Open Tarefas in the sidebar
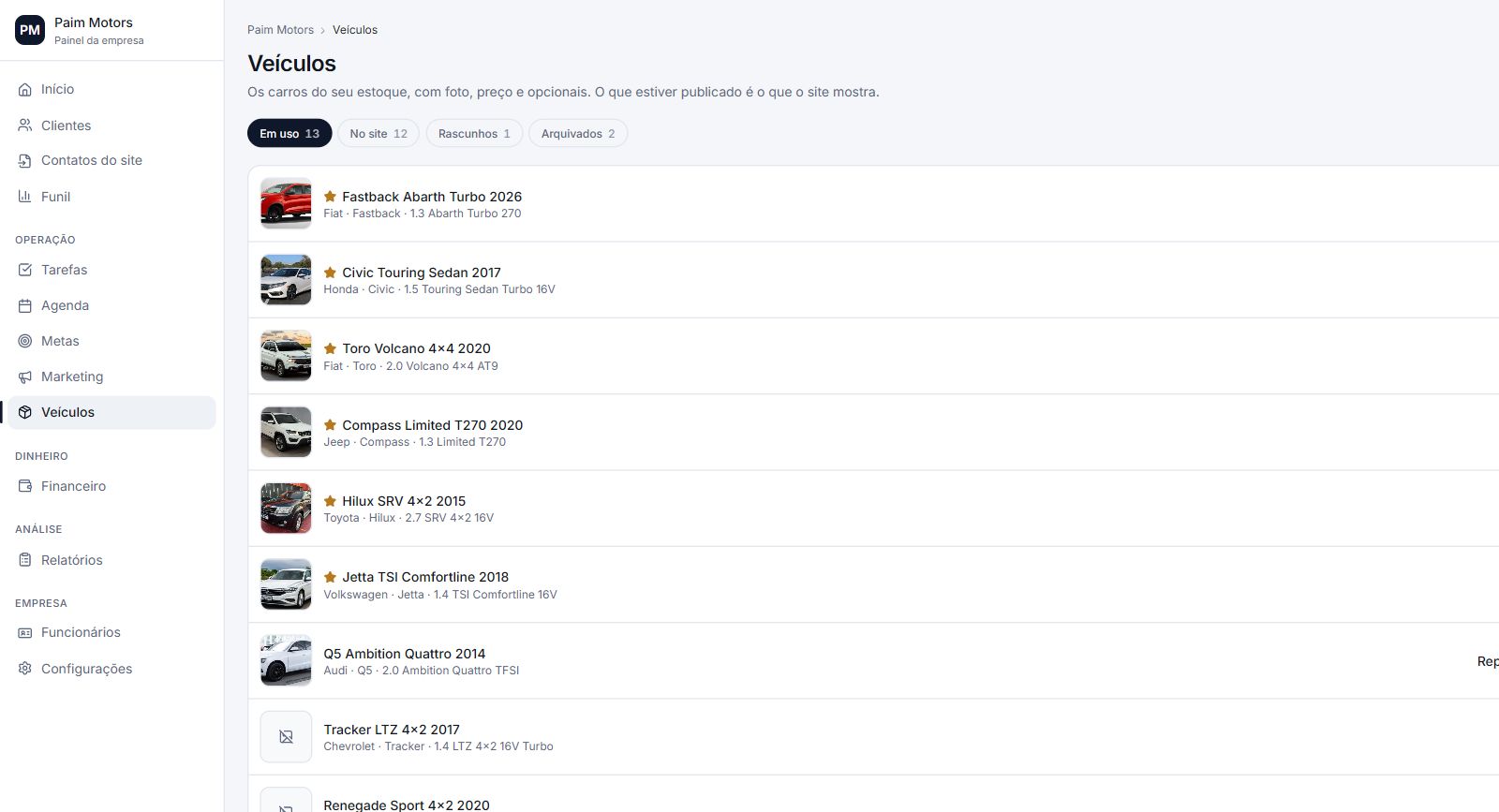 (111, 270)
